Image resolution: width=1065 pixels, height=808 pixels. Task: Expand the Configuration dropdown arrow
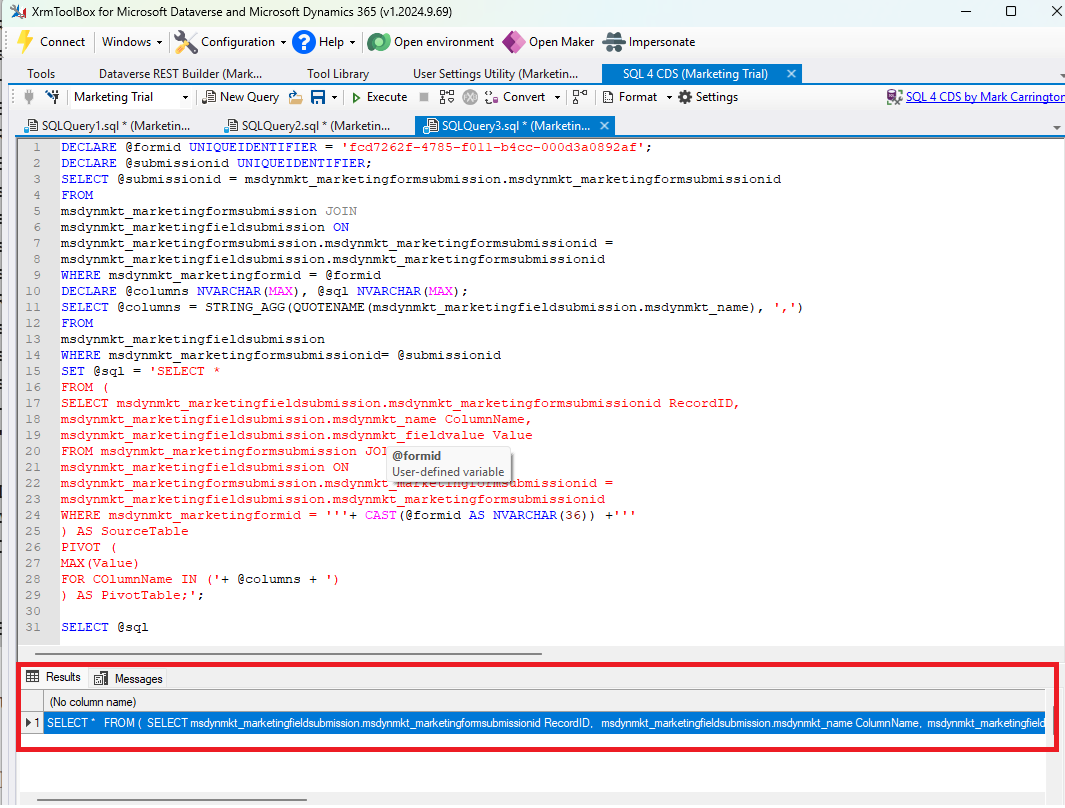(283, 42)
